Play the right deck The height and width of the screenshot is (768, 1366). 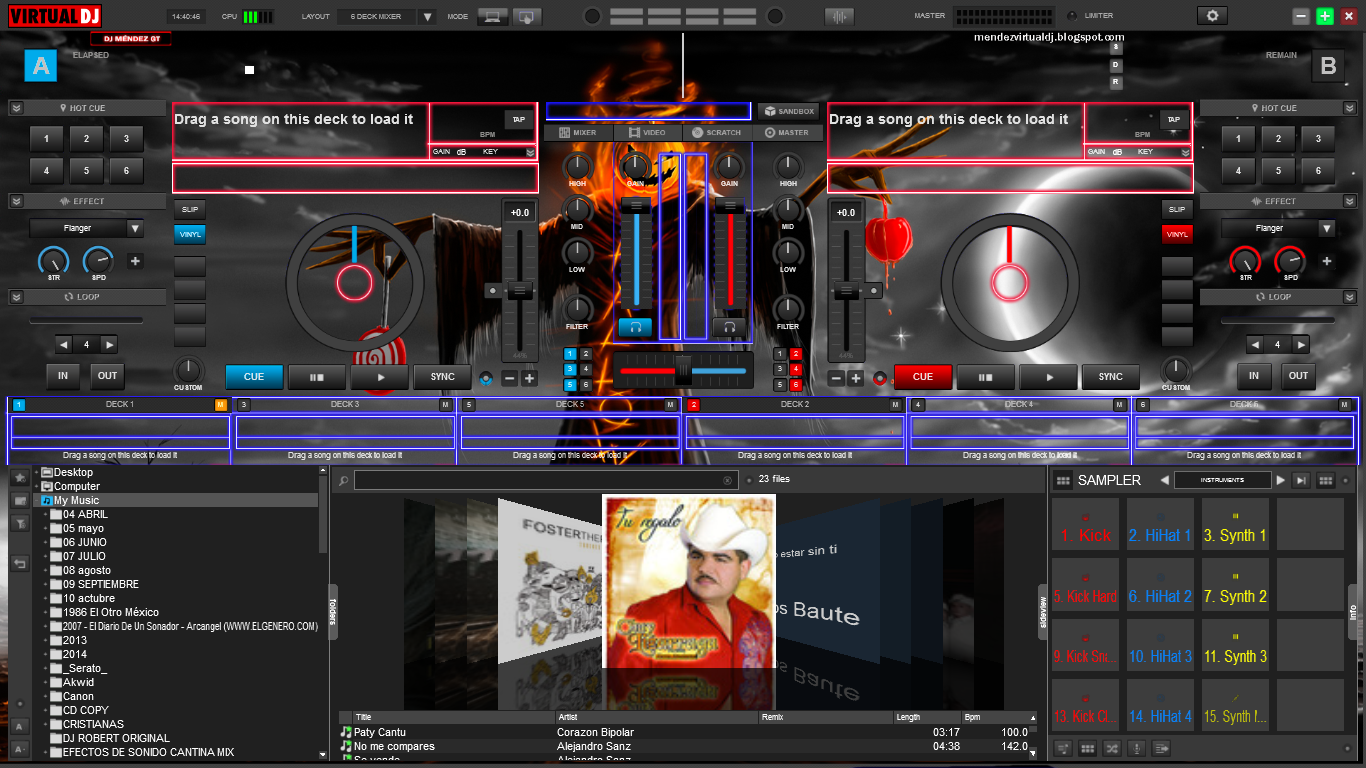coord(1049,377)
